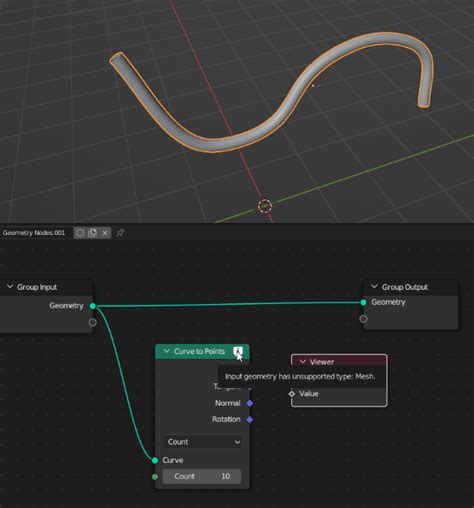Image resolution: width=474 pixels, height=508 pixels.
Task: Duplicate node tree with the copy icon
Action: coord(92,233)
